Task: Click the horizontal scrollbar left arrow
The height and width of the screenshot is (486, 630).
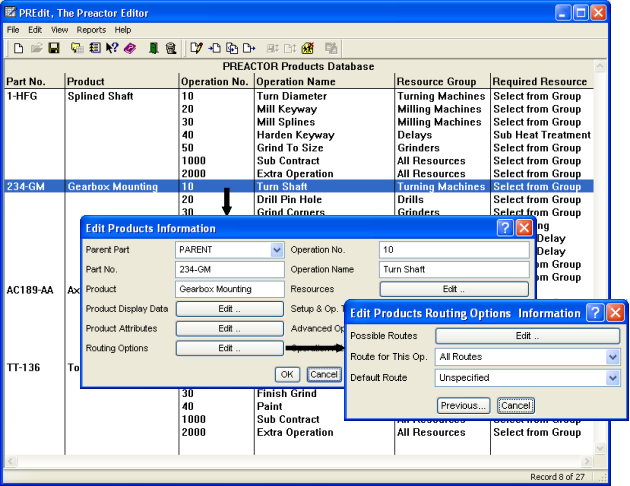Action: tap(10, 461)
